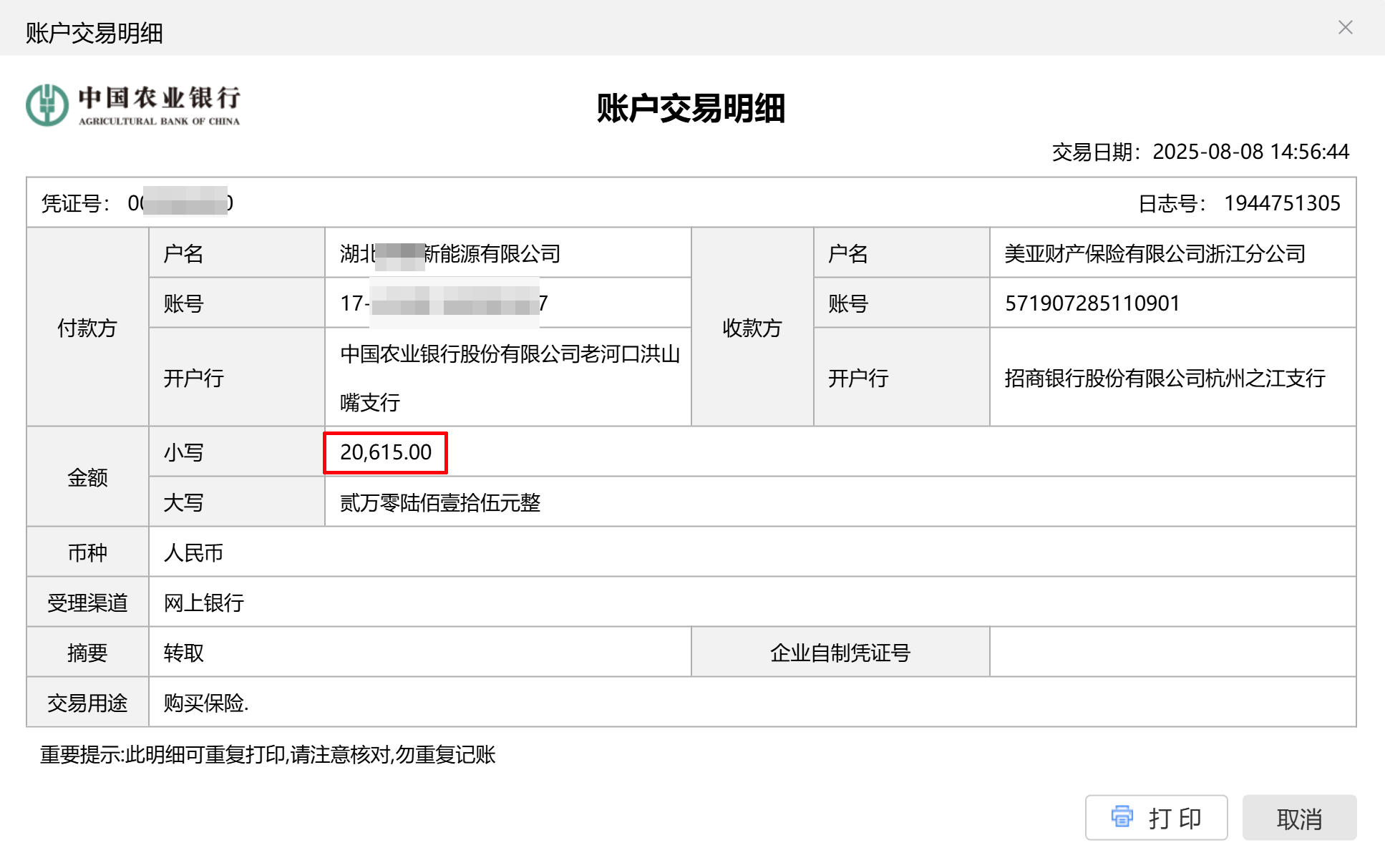The height and width of the screenshot is (868, 1385).
Task: Click the 受理渠道 label
Action: click(x=87, y=603)
